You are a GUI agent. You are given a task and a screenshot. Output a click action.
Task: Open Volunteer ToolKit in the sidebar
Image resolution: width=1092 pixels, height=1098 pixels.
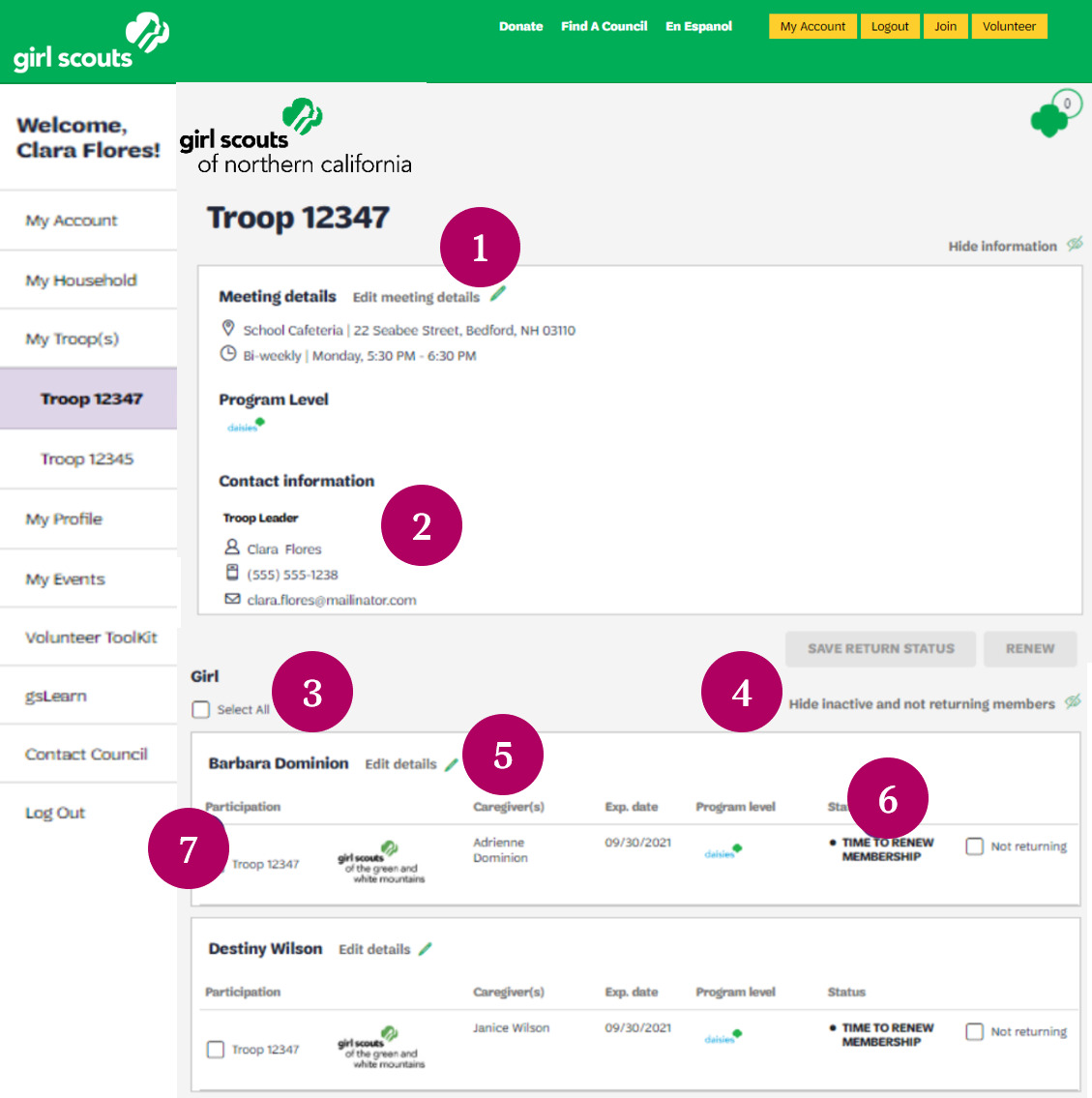coord(88,638)
